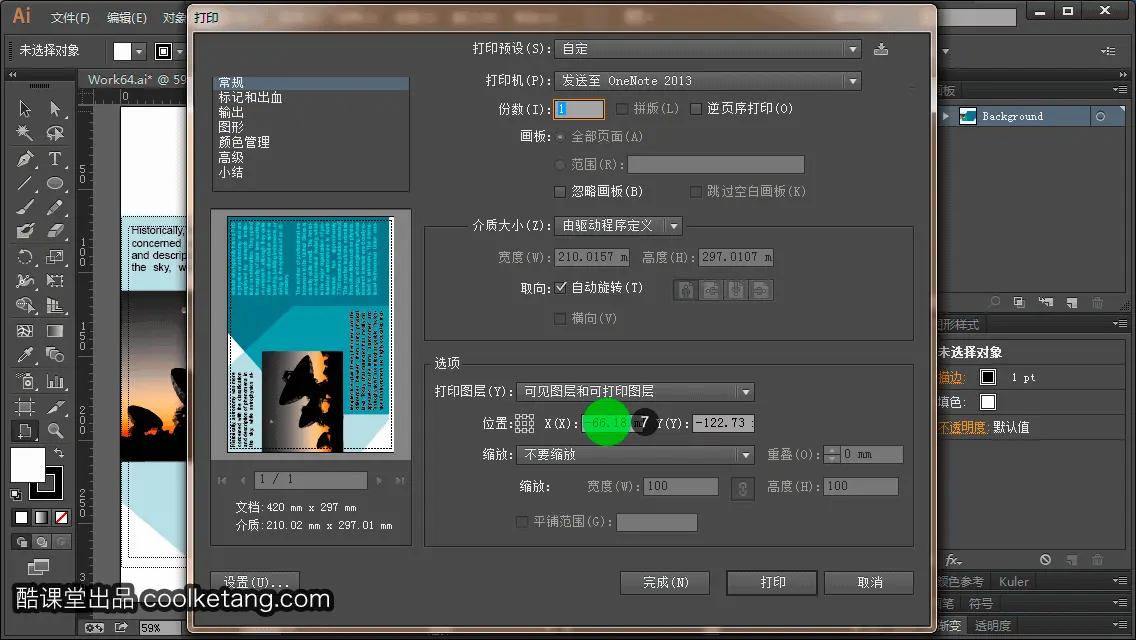Open the 编辑(E) menu
This screenshot has height=640, width=1136.
point(127,17)
